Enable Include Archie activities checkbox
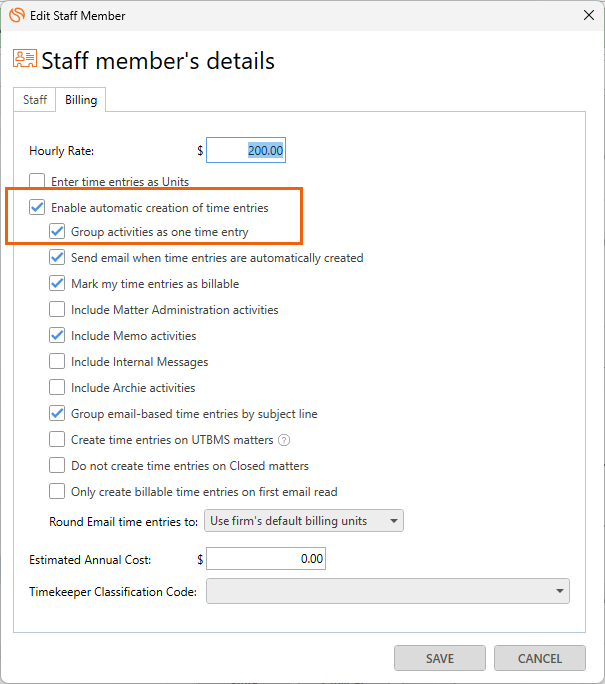This screenshot has height=684, width=605. (57, 387)
